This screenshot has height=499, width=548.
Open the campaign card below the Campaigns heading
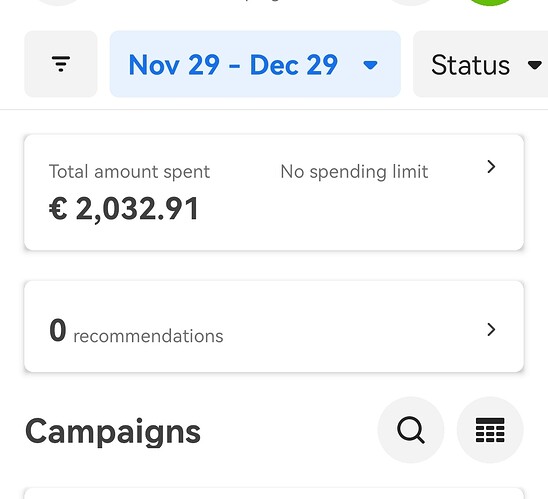pos(274,493)
